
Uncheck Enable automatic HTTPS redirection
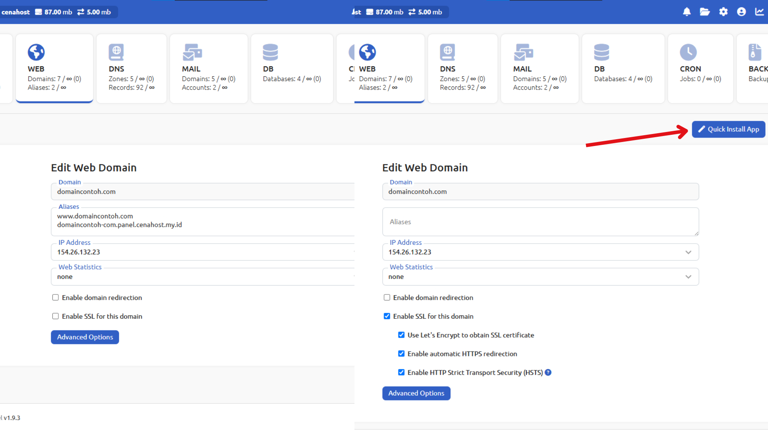(401, 354)
